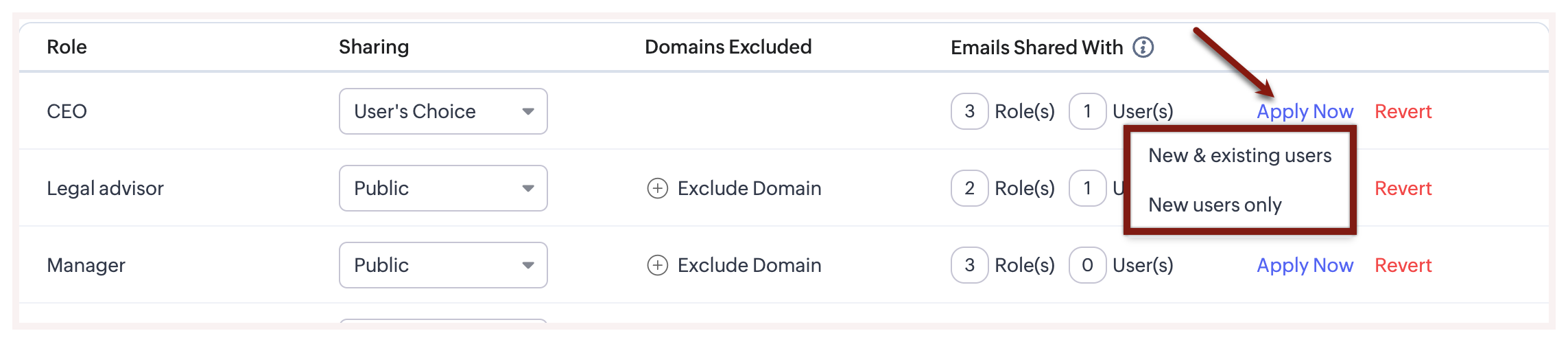Click Legal advisor roles count showing 2

coord(969,188)
